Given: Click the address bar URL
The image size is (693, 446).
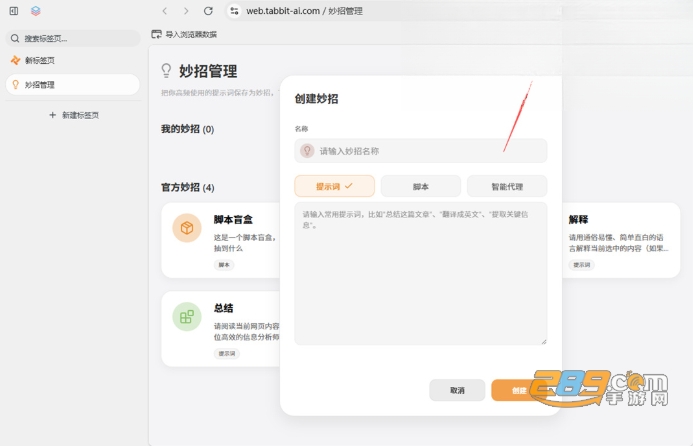Looking at the screenshot, I should (304, 11).
